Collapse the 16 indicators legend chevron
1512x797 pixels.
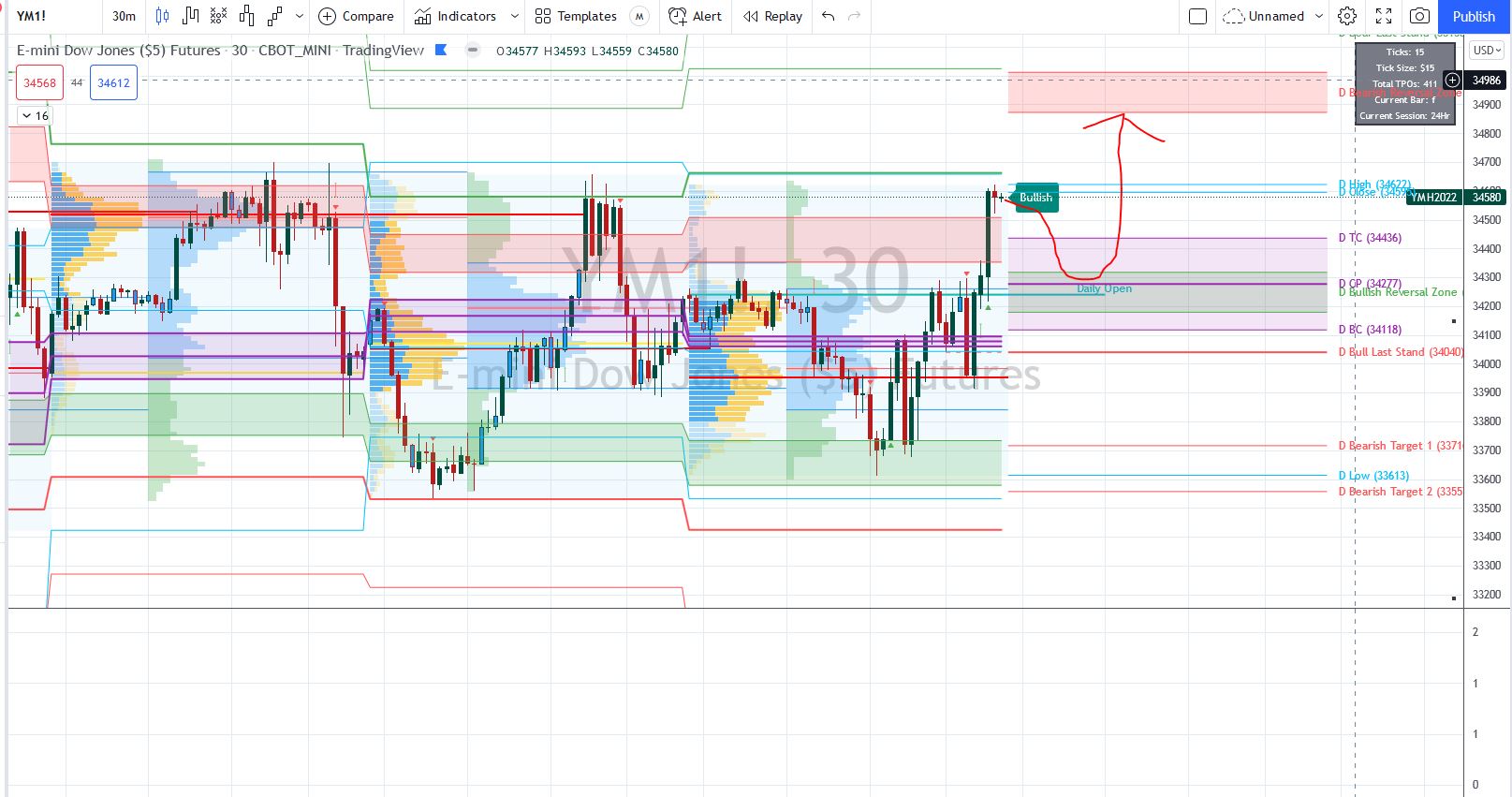coord(35,115)
